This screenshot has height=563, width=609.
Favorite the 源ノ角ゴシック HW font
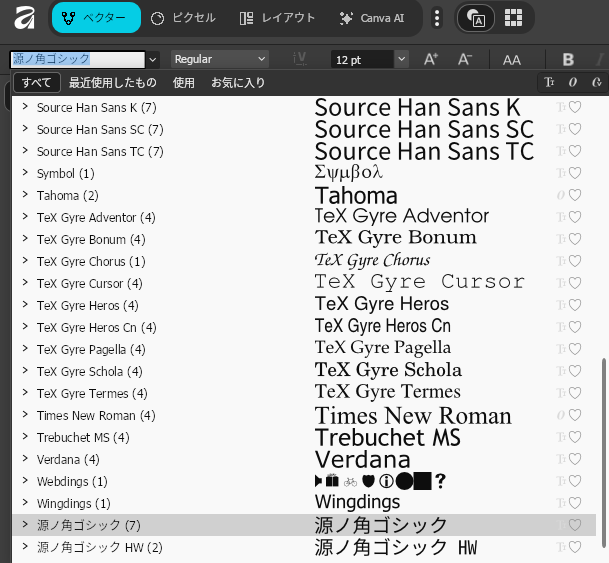click(575, 547)
